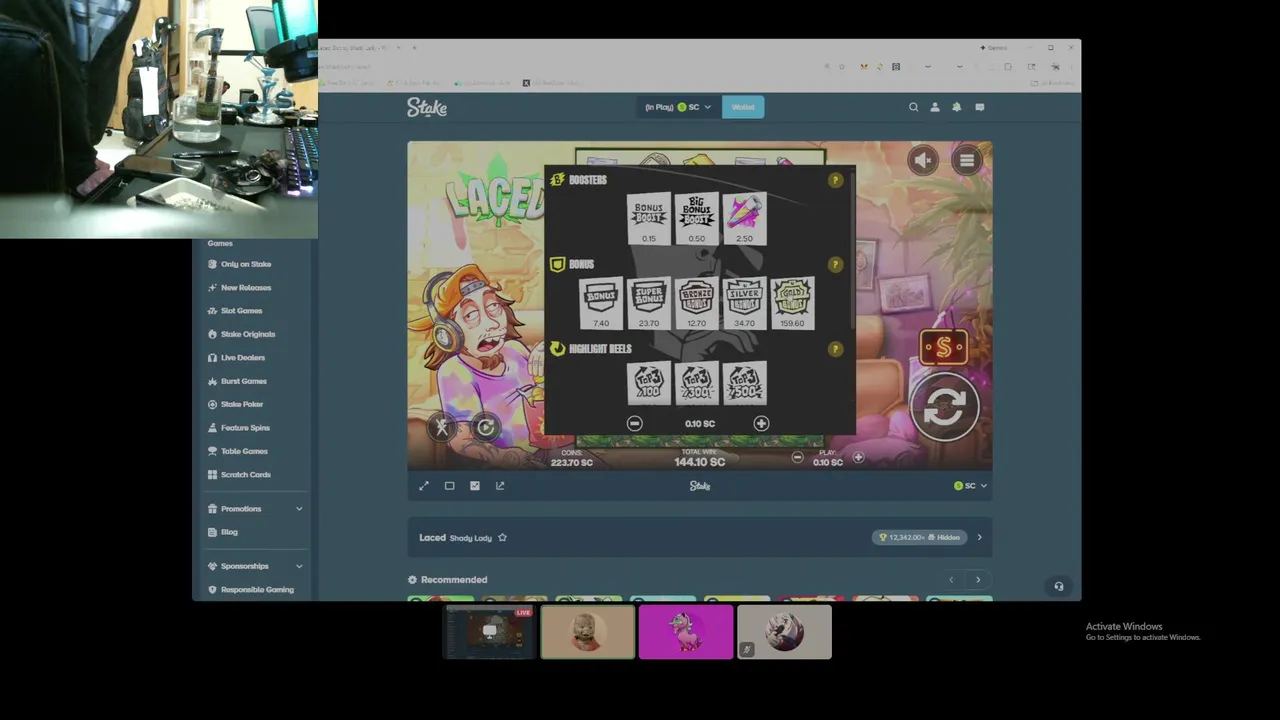Click the dollar-sign feature buy button
Screen dimensions: 1280x720
pyautogui.click(x=943, y=347)
